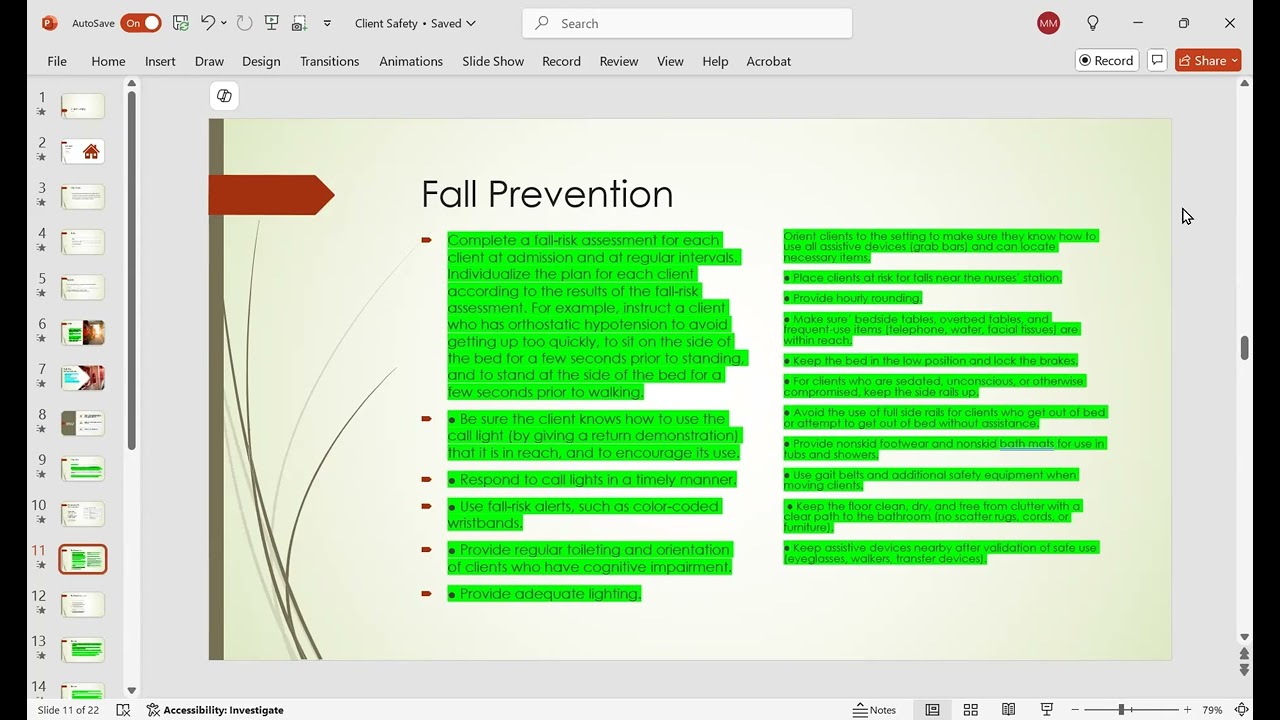1280x720 pixels.
Task: Click the screenshot camera icon in toolbar
Action: pyautogui.click(x=299, y=23)
